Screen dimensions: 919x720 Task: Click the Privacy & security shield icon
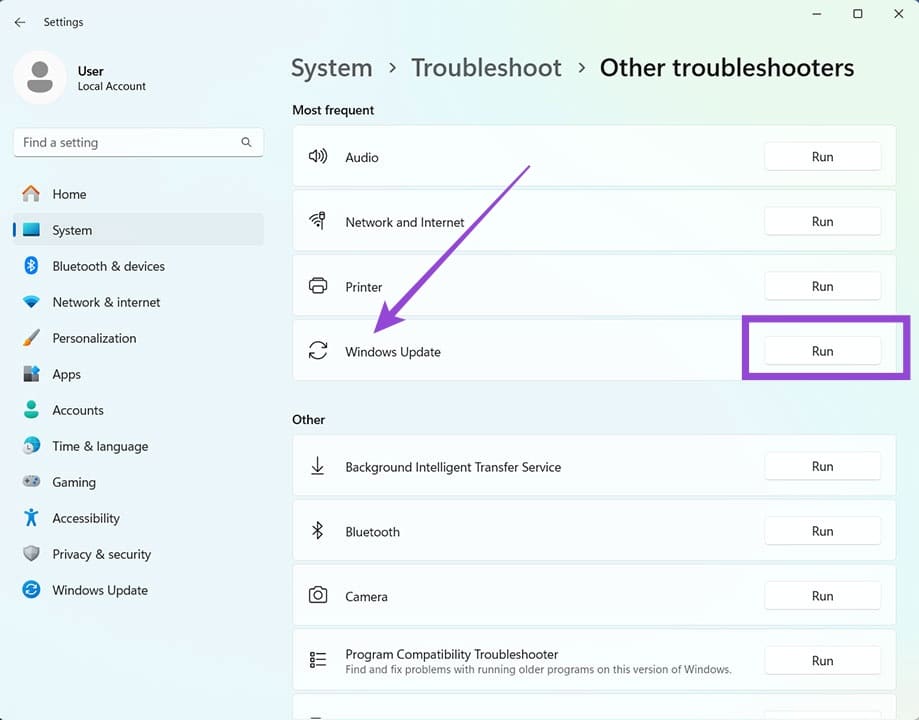coord(31,554)
